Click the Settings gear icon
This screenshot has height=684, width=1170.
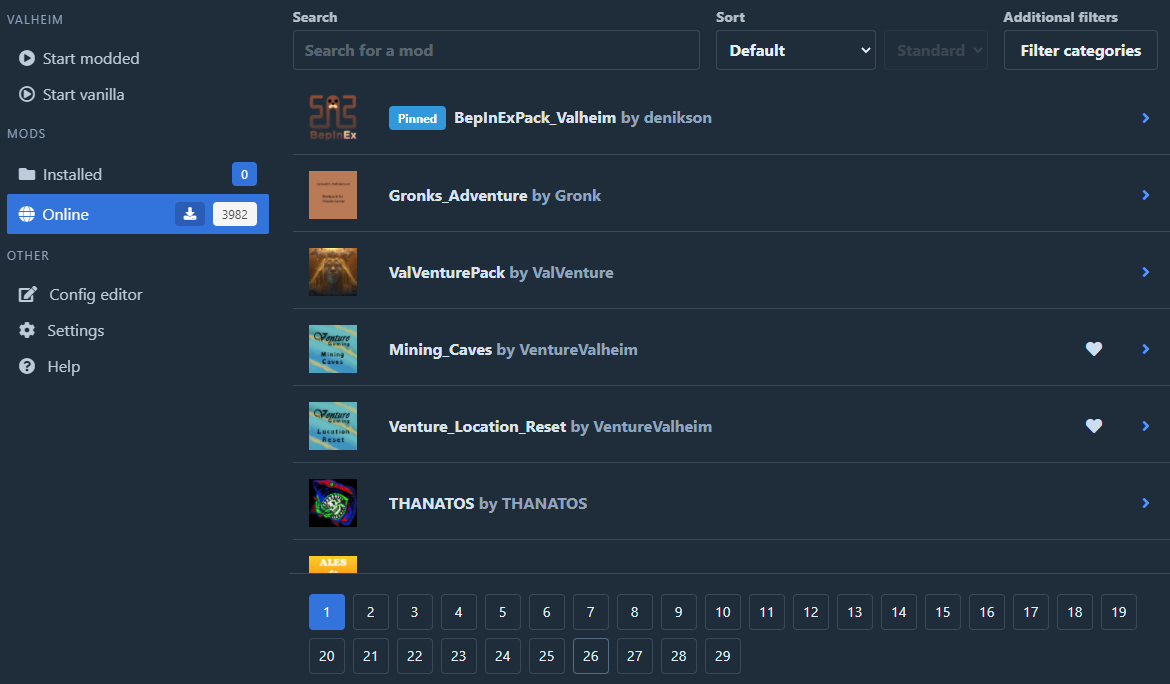pos(27,330)
